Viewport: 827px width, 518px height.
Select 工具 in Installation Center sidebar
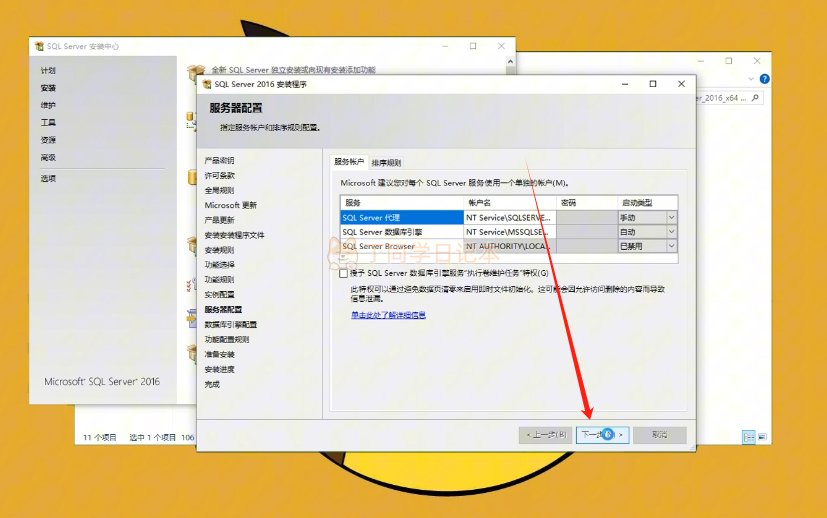[48, 122]
